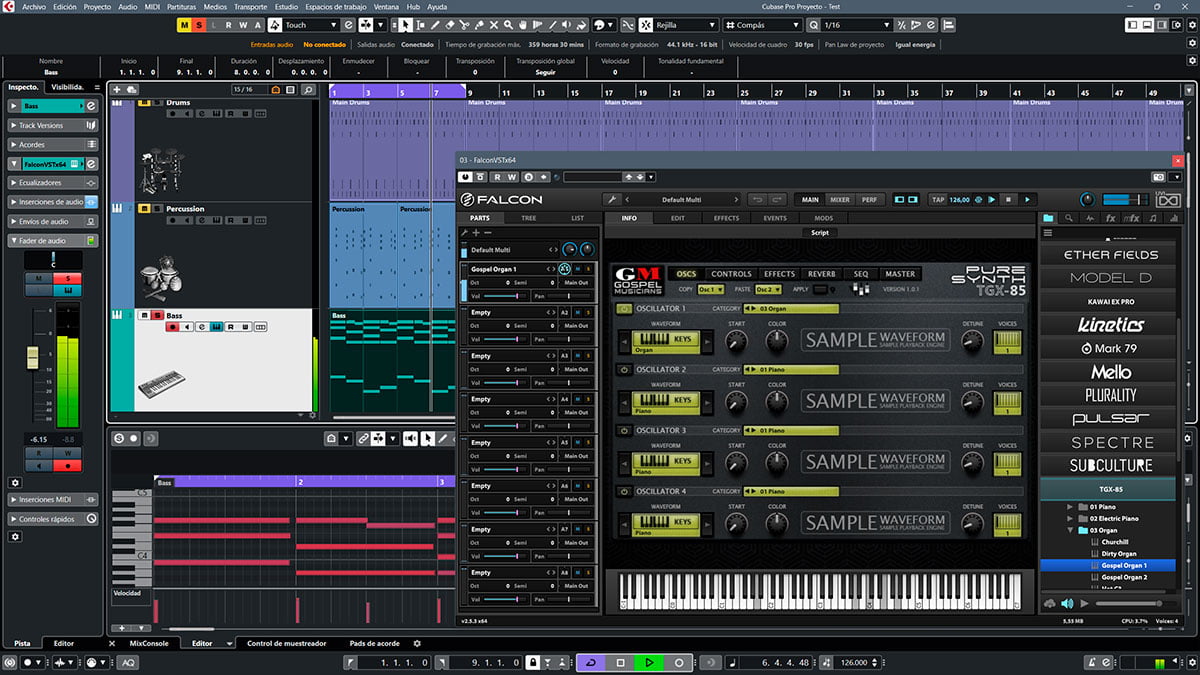This screenshot has height=675, width=1200.
Task: Open the Falcon browser search icon
Action: pyautogui.click(x=1069, y=217)
